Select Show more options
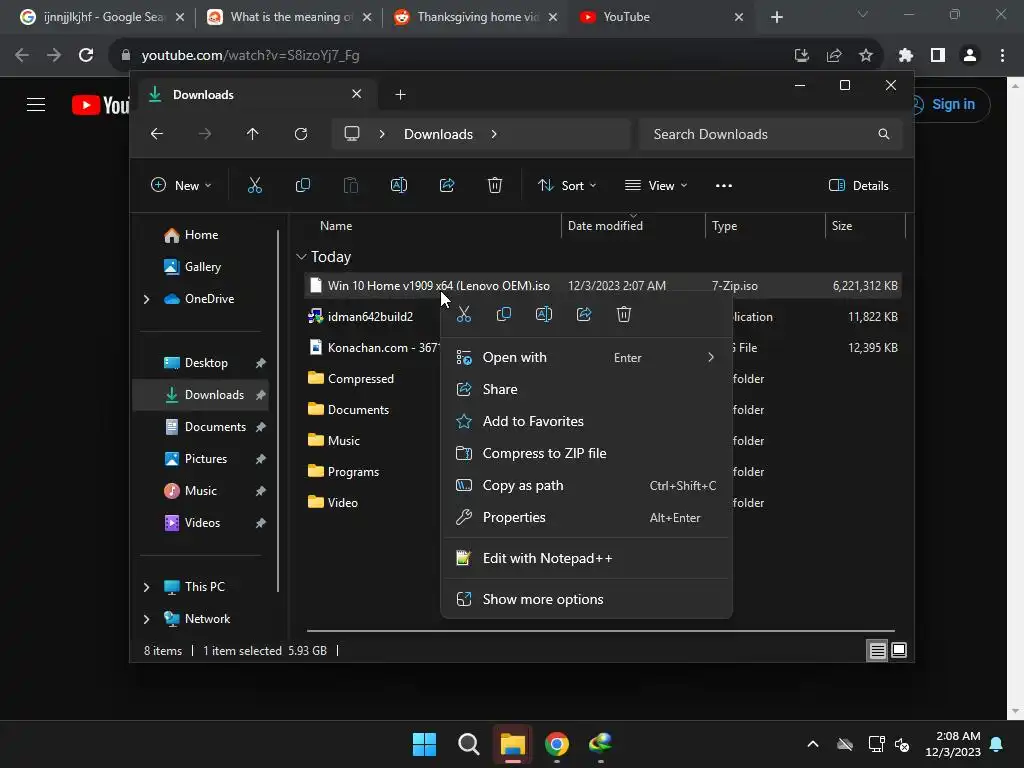 (586, 600)
